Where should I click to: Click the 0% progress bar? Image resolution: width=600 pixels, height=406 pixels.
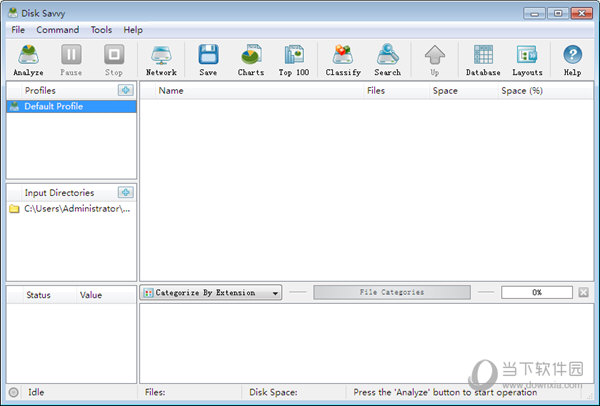click(537, 292)
